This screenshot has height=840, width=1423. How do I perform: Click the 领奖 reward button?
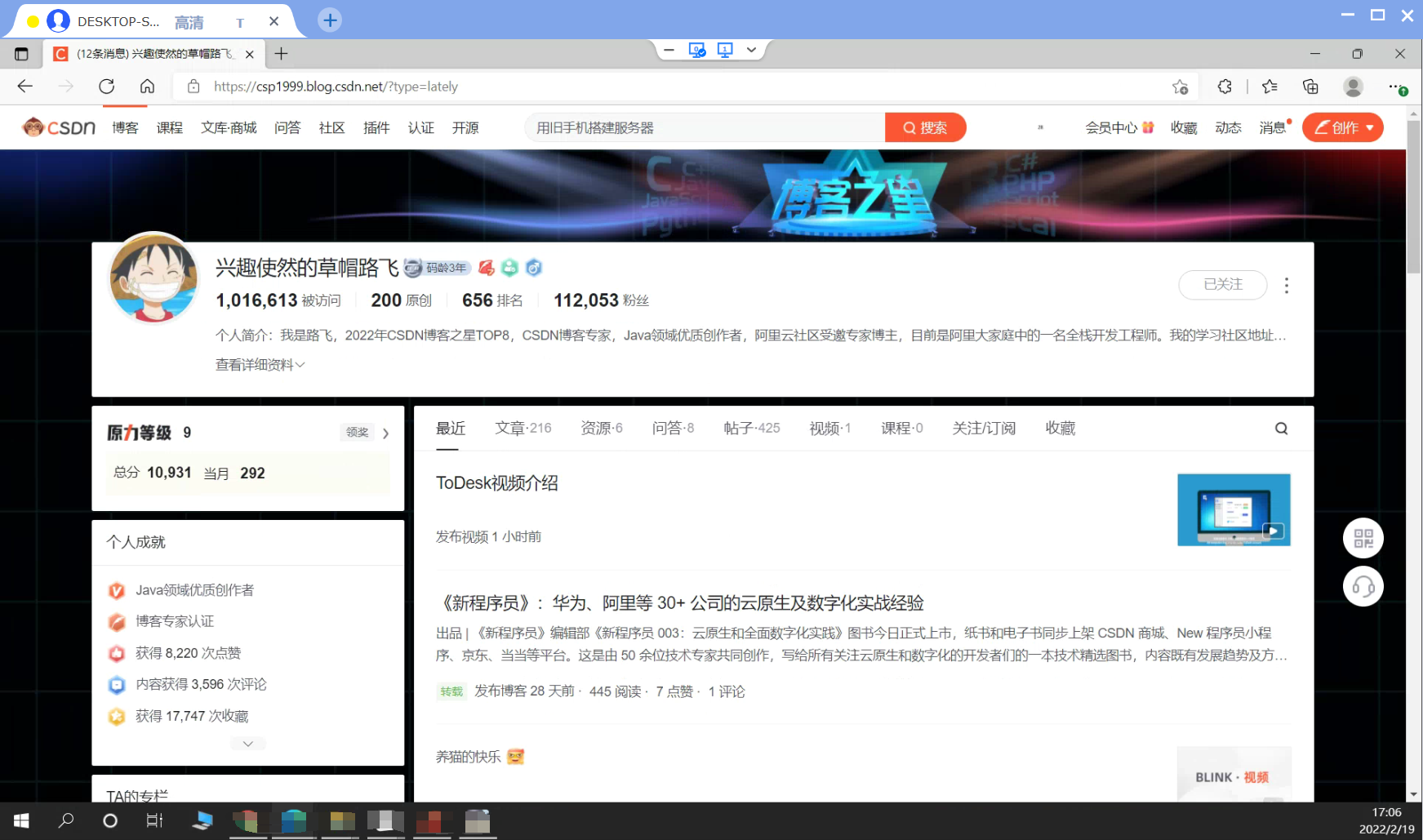pos(358,433)
